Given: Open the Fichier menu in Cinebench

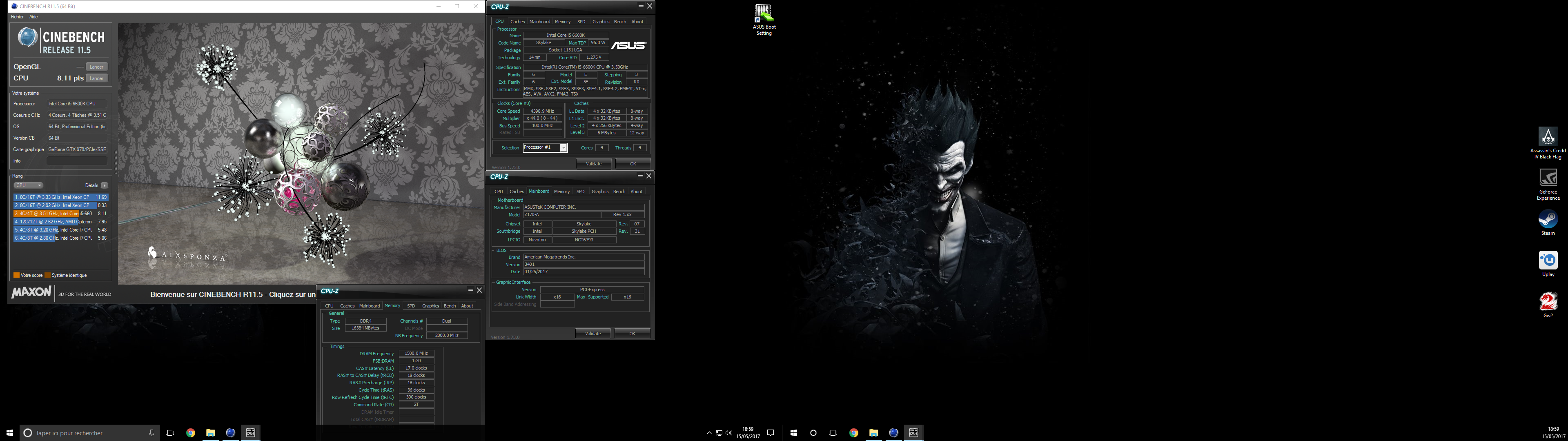Looking at the screenshot, I should 17,17.
